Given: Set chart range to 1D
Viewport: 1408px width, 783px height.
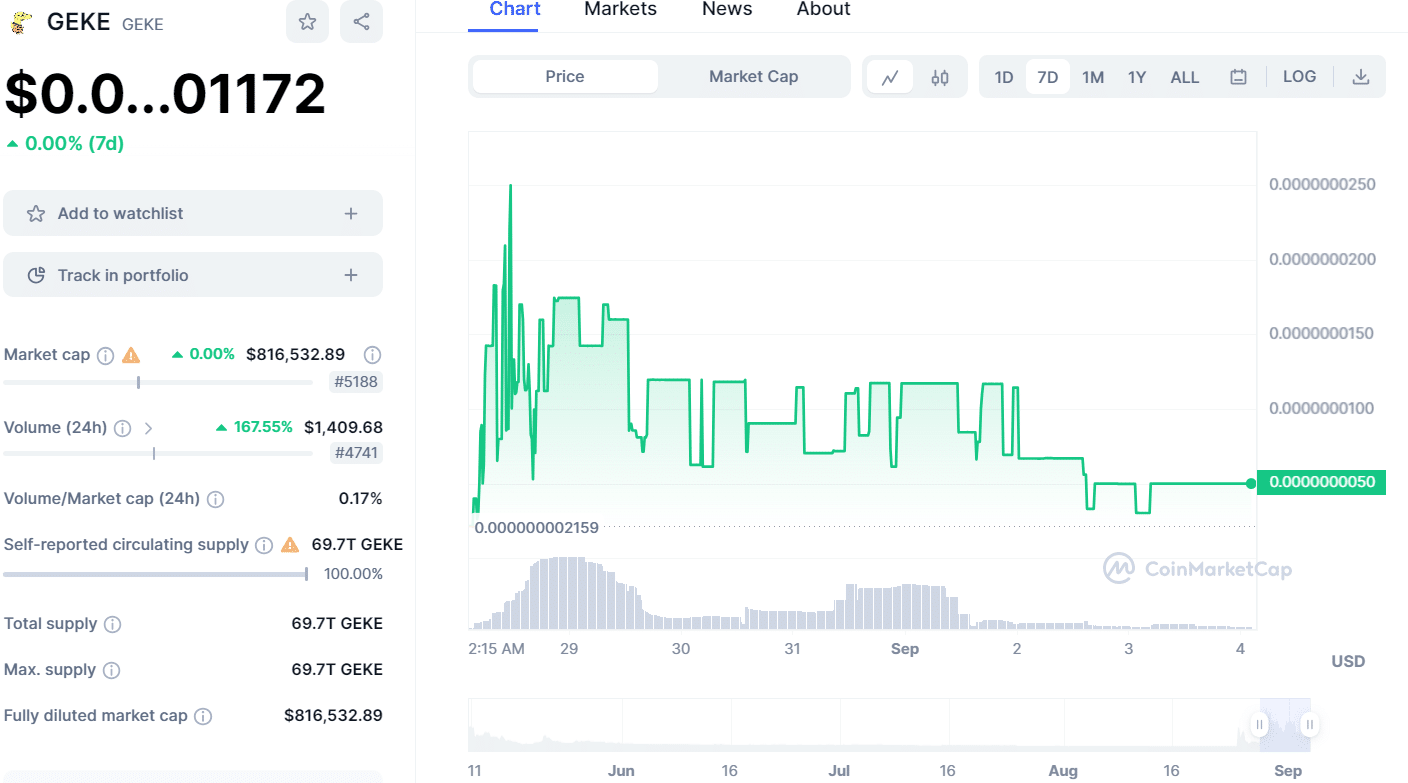Looking at the screenshot, I should pos(1004,77).
